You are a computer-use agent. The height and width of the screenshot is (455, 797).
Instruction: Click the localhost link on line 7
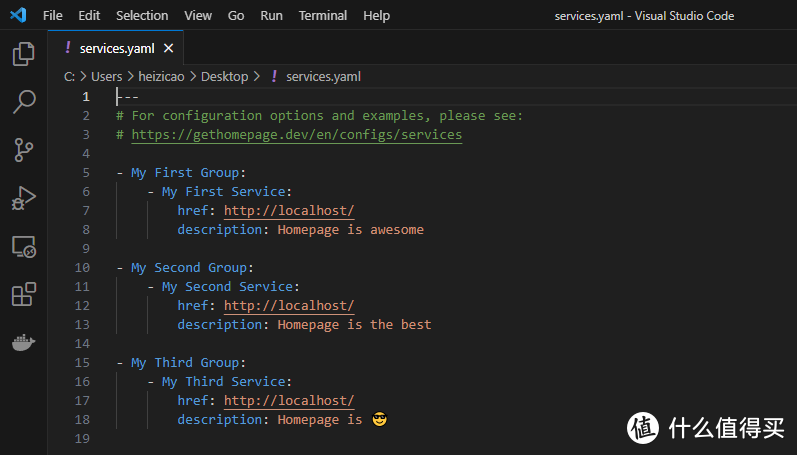coord(289,211)
